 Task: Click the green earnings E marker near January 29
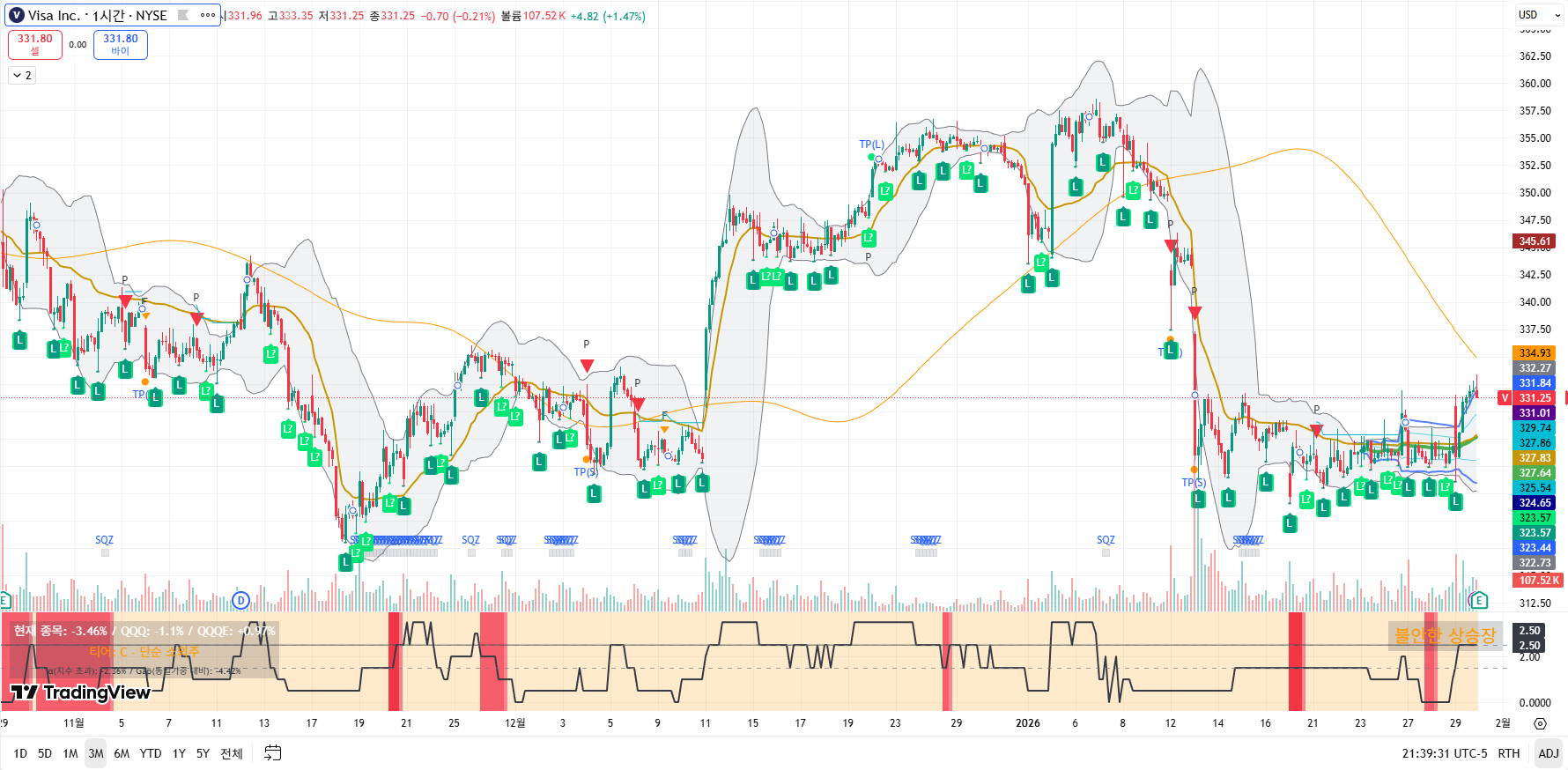(x=1479, y=601)
